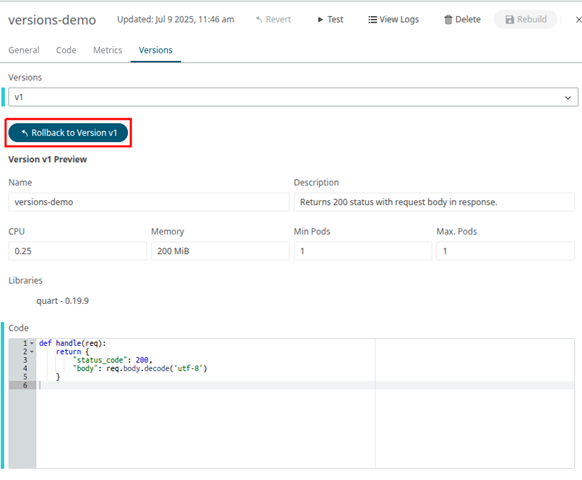Viewport: 582px width, 480px height.
Task: Open View Logs list icon
Action: [372, 20]
